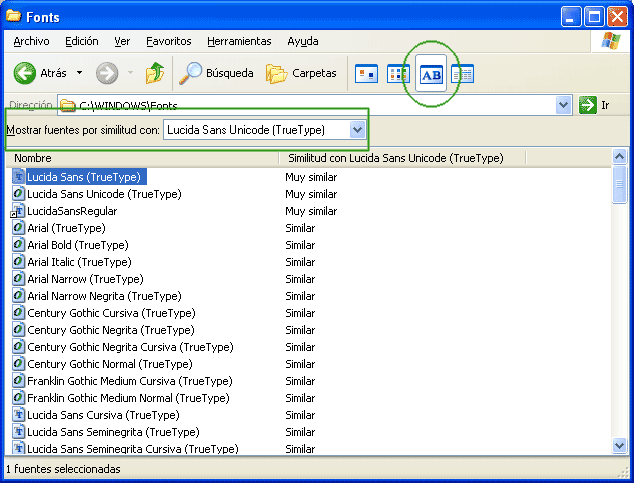This screenshot has height=483, width=634.
Task: Click Franklin Gothic Medium Cursiva icon
Action: click(x=19, y=380)
